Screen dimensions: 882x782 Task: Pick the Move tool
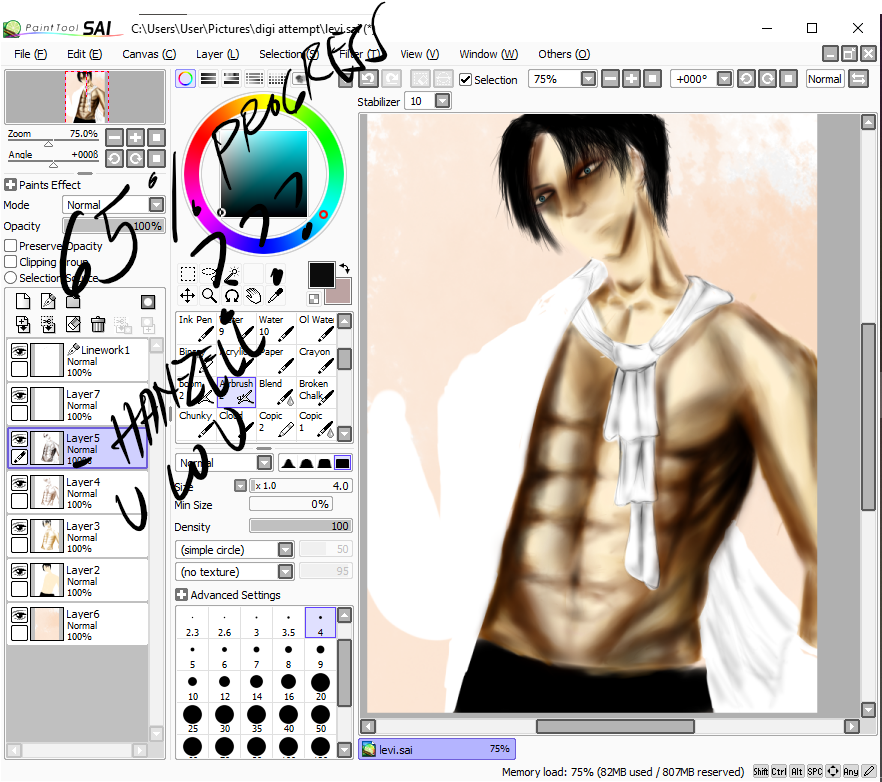tap(187, 295)
